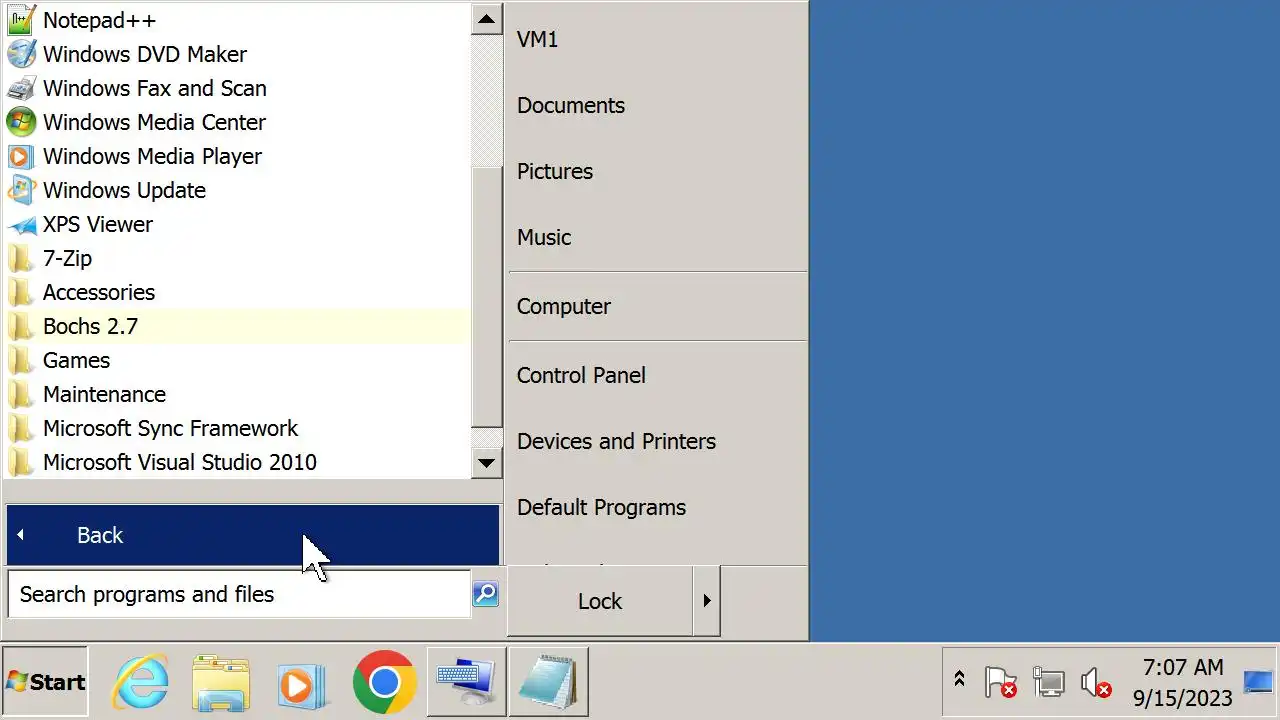Viewport: 1280px width, 720px height.
Task: Expand the 7-Zip folder
Action: pos(237,258)
